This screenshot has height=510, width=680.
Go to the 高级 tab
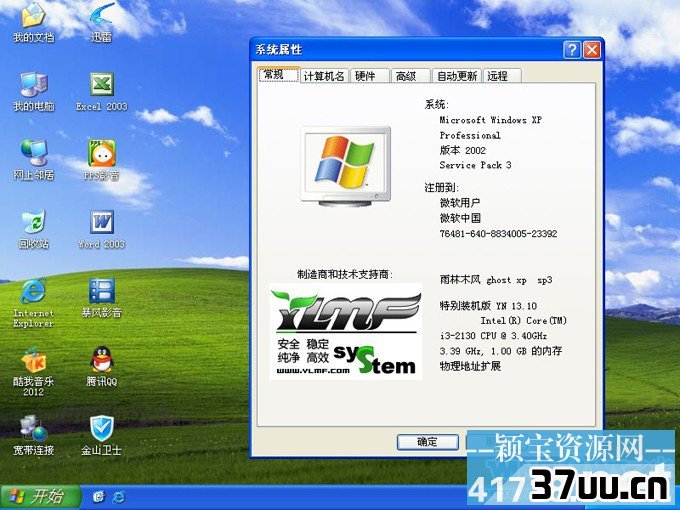(x=410, y=76)
